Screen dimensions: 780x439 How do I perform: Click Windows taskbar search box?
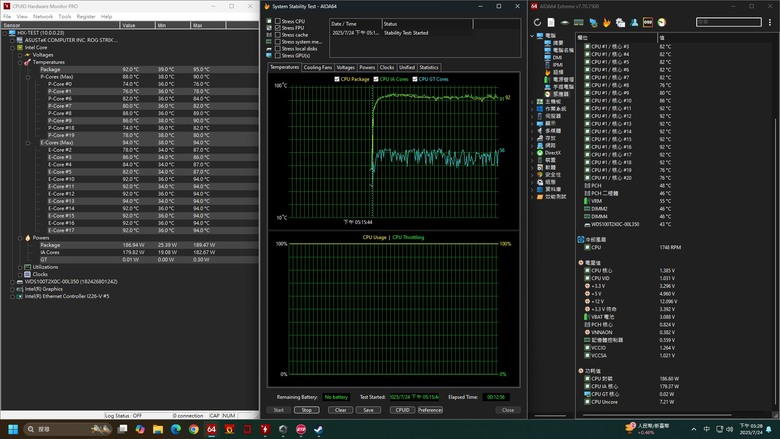(67, 429)
